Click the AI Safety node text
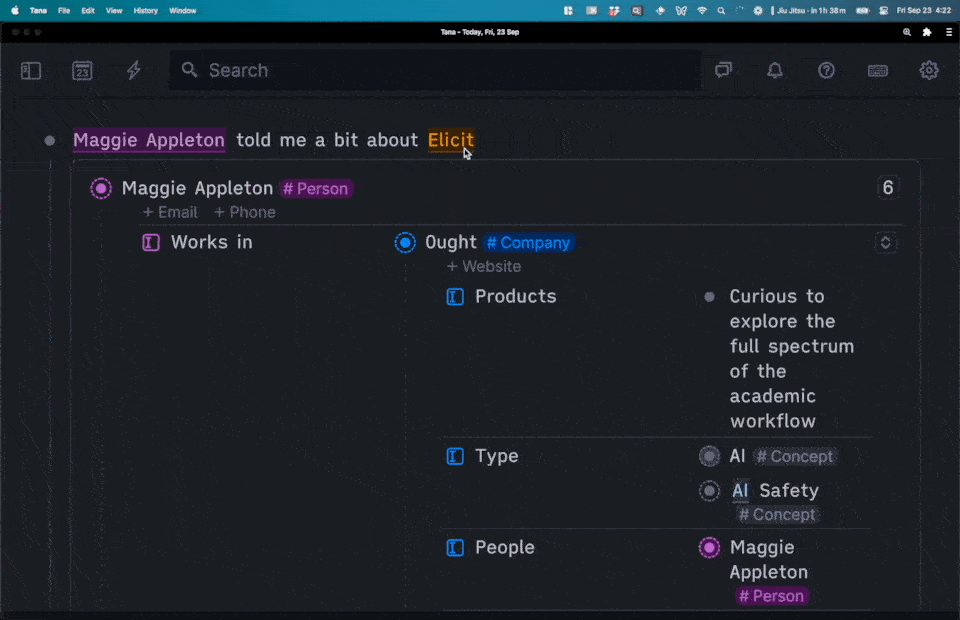 (x=775, y=491)
